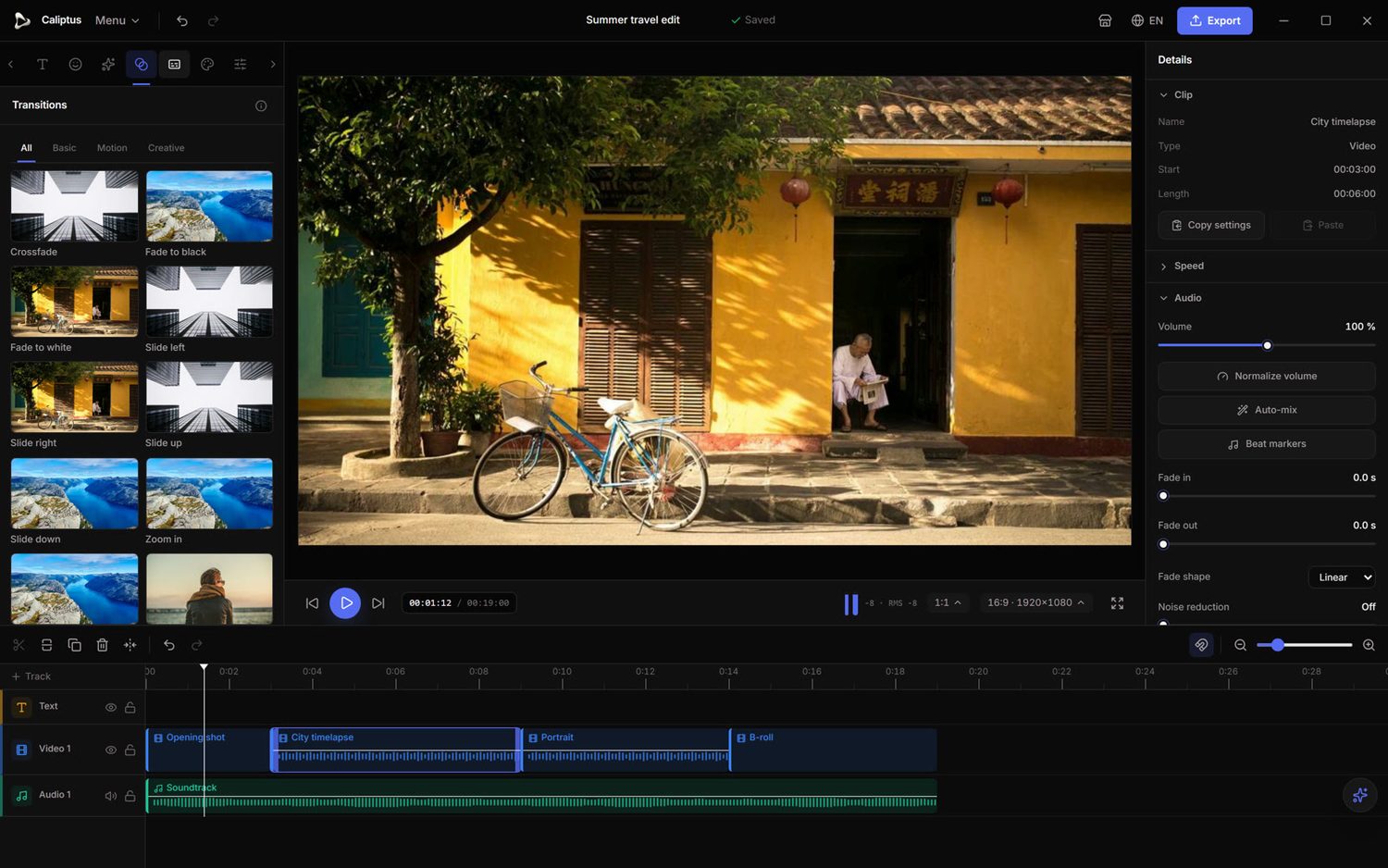Click Copy settings button
The image size is (1388, 868).
click(x=1210, y=225)
